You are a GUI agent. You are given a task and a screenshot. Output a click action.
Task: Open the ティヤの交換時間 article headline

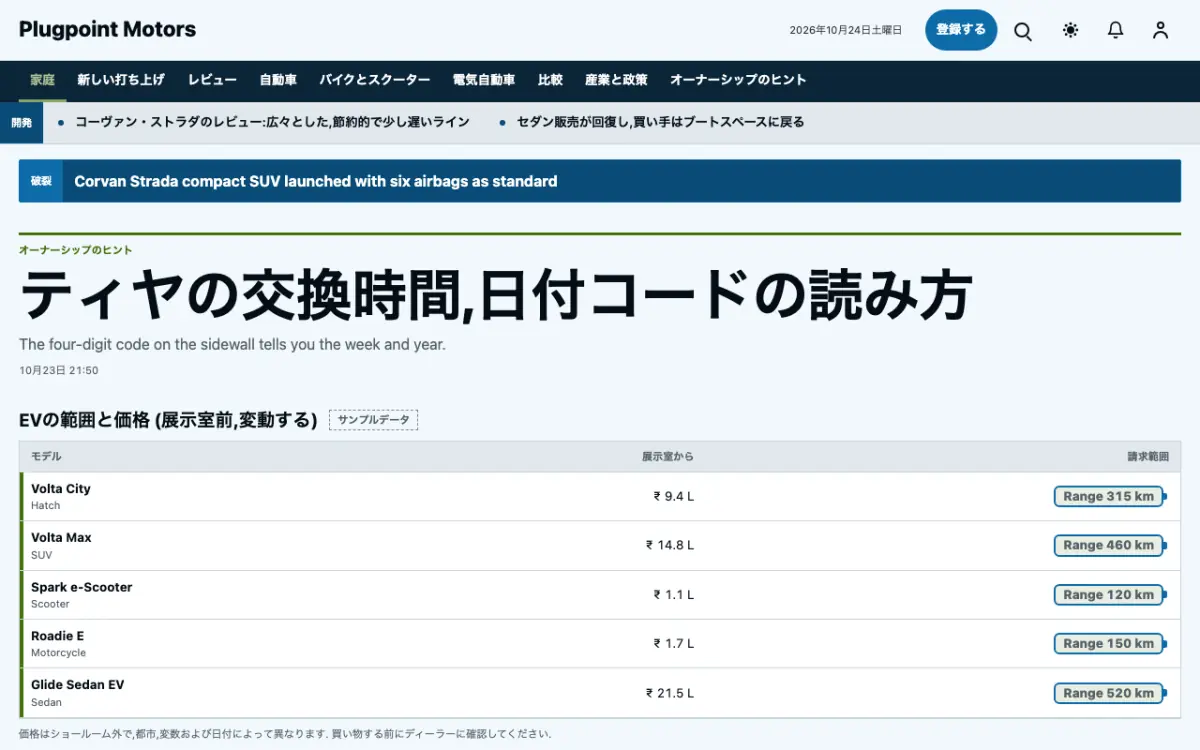tap(496, 295)
